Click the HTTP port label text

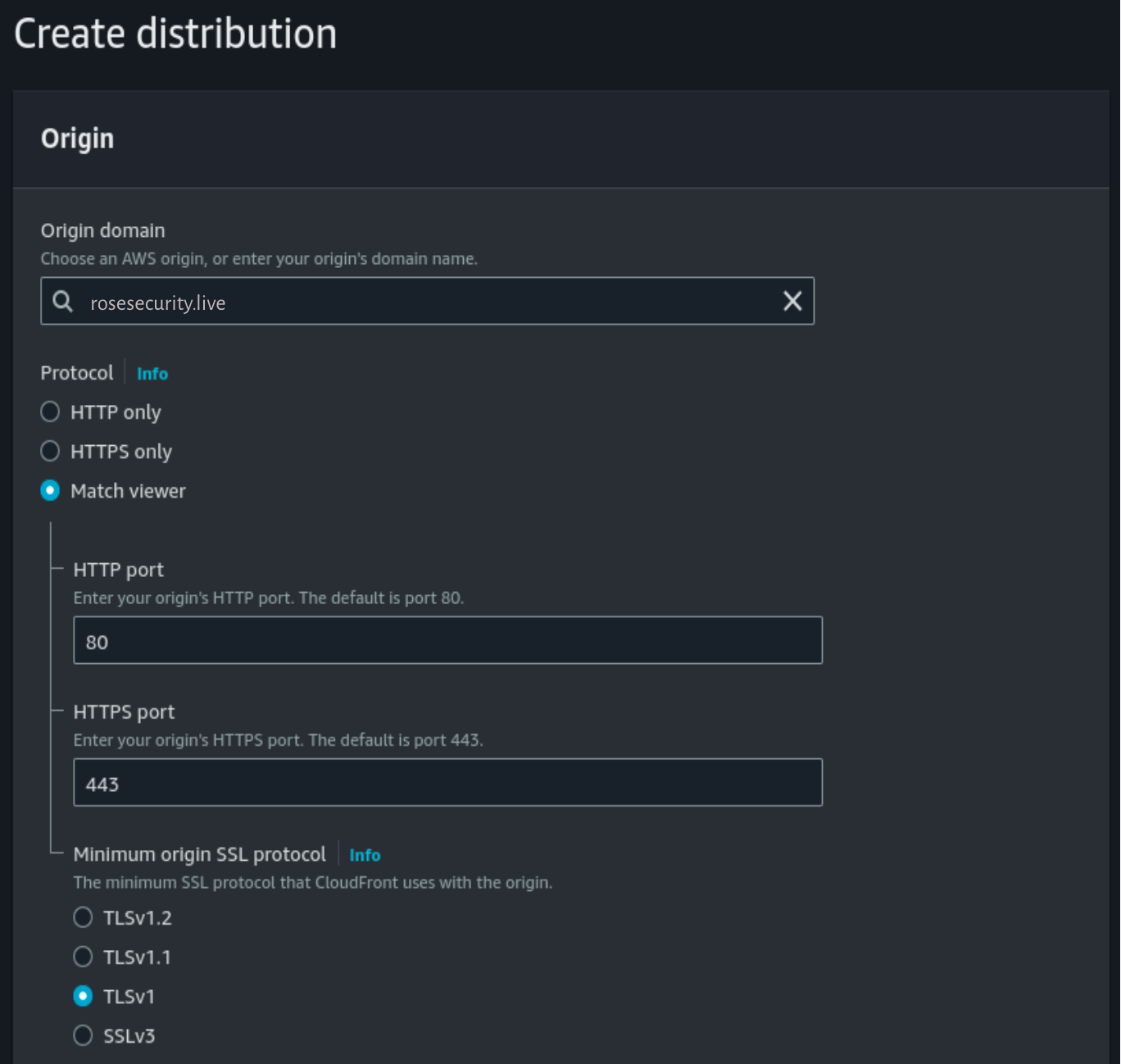click(119, 570)
